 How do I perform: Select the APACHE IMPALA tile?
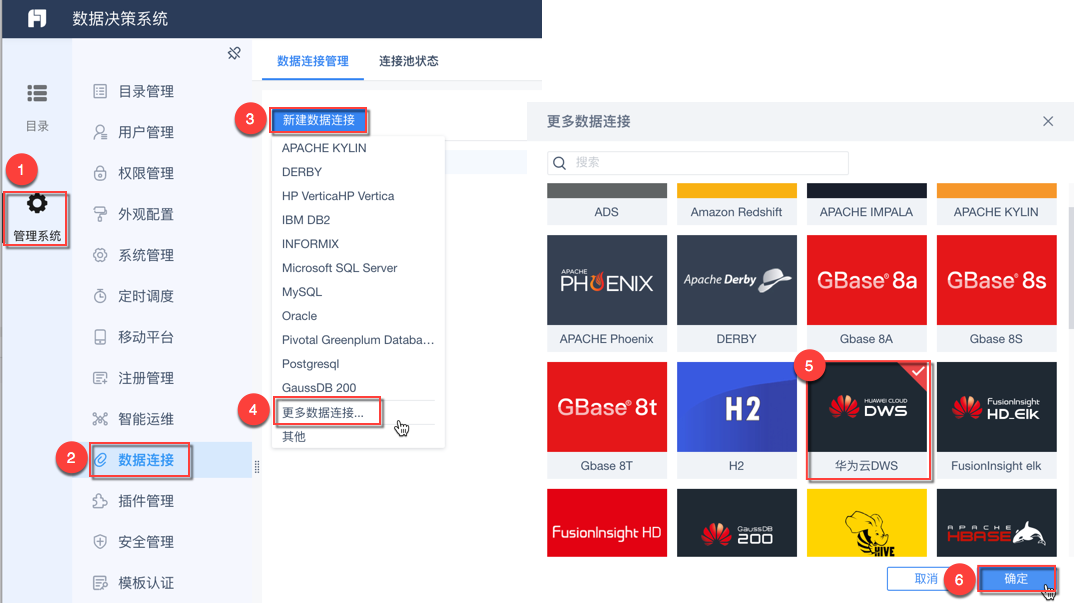(866, 204)
